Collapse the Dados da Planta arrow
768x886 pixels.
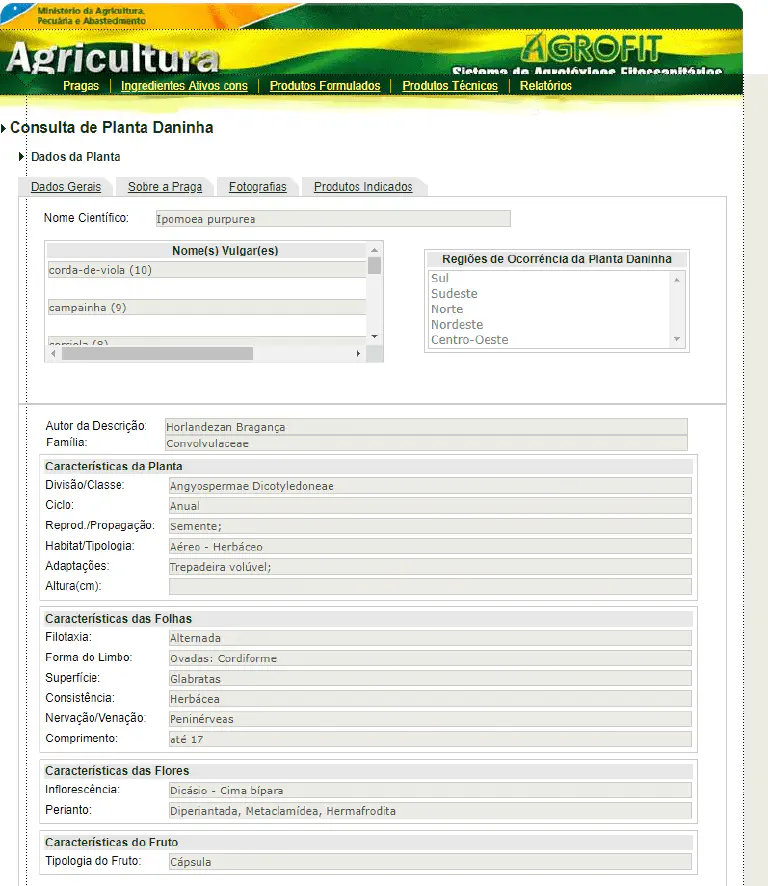pos(21,157)
